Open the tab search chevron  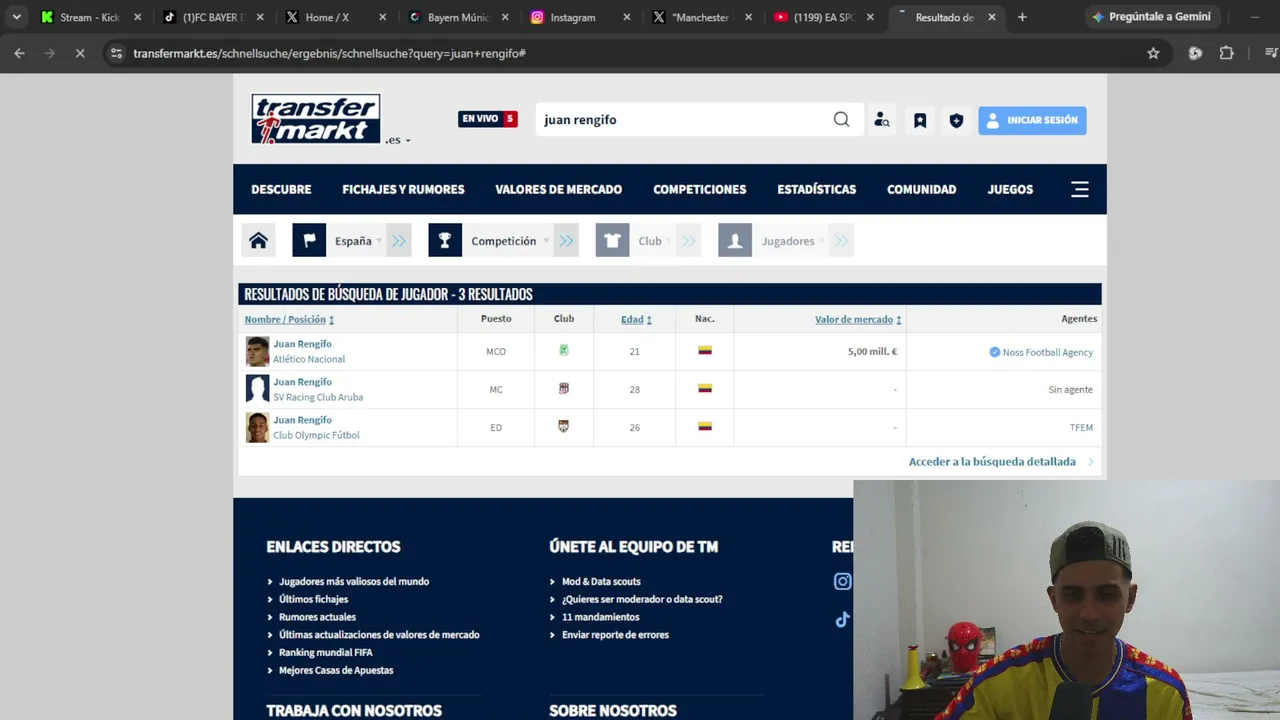(x=16, y=17)
